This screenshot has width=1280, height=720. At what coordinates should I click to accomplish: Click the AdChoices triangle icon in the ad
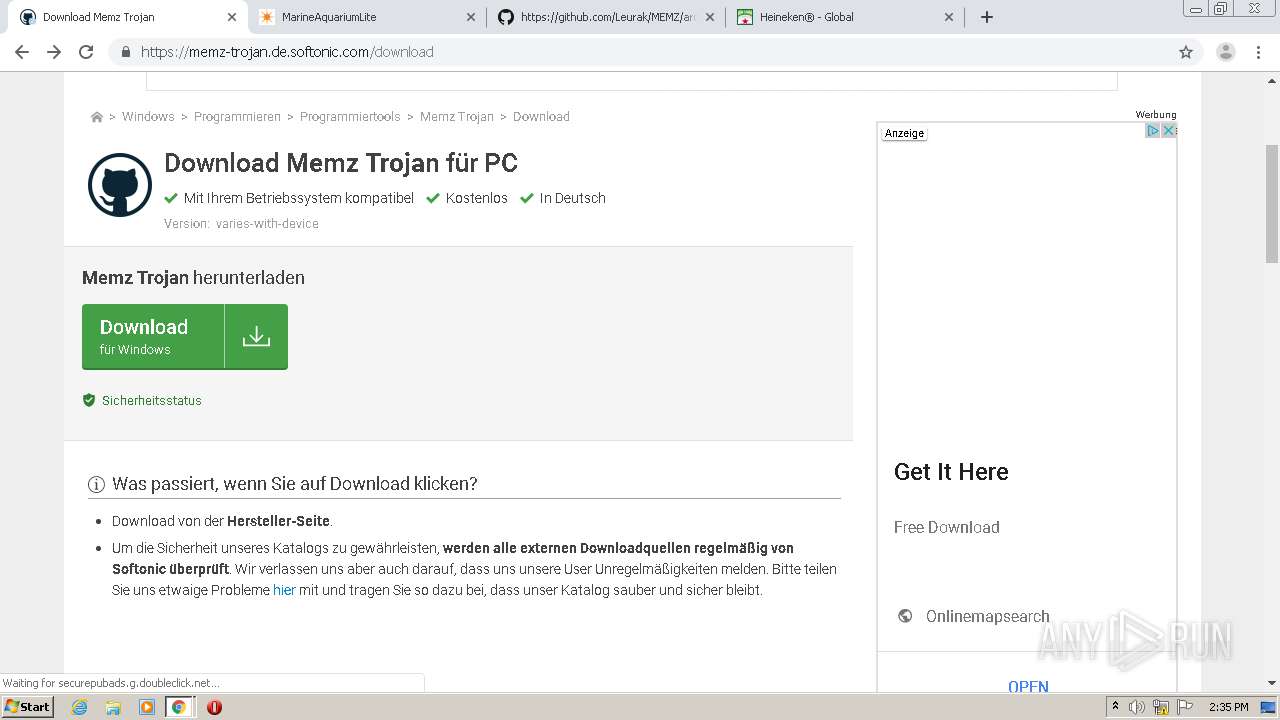tap(1152, 131)
